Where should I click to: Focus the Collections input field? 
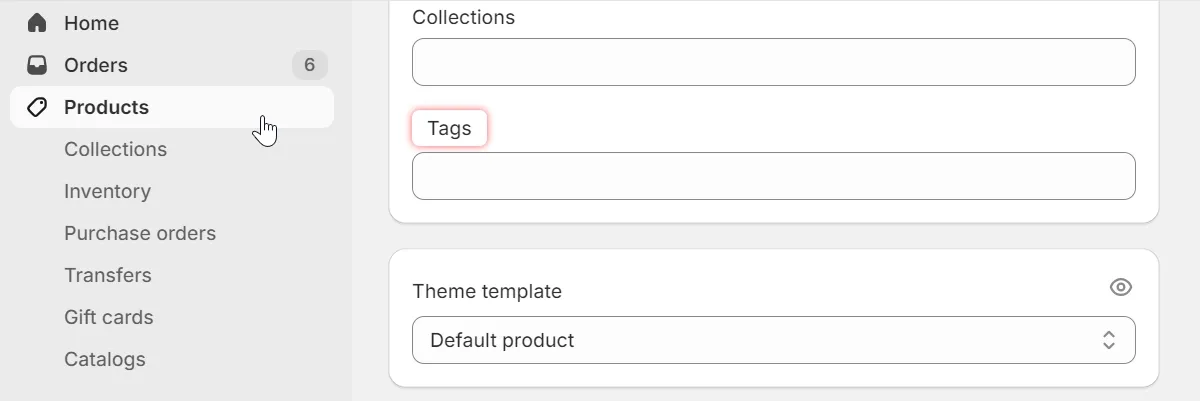click(x=773, y=62)
